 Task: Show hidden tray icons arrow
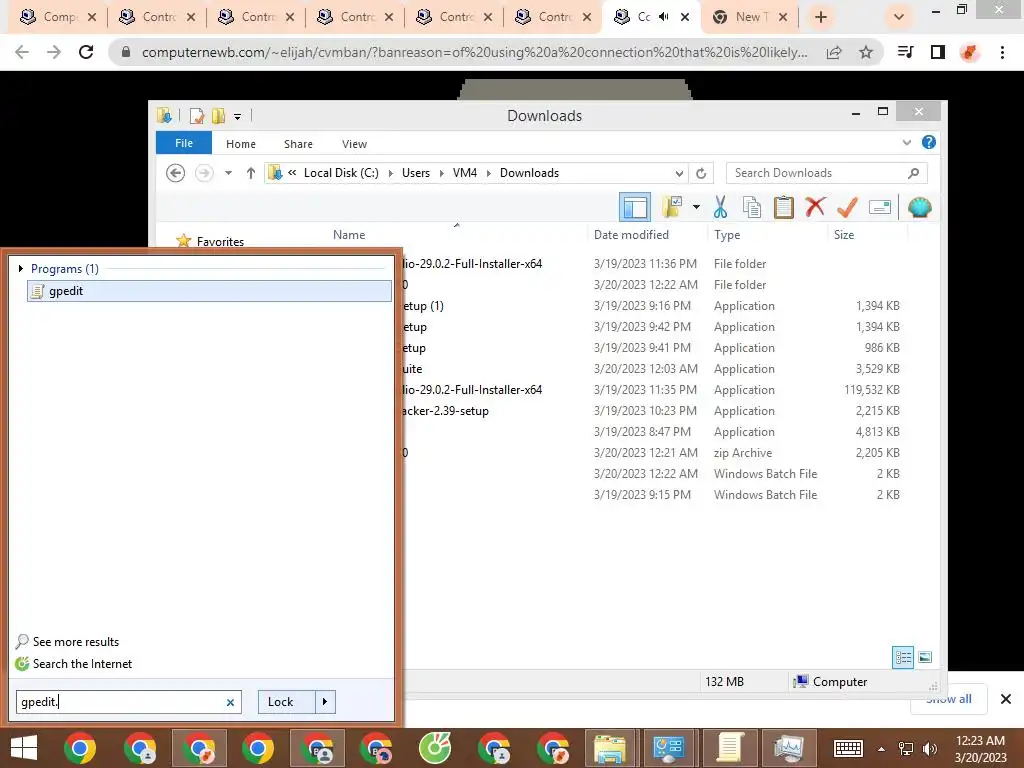(882, 749)
